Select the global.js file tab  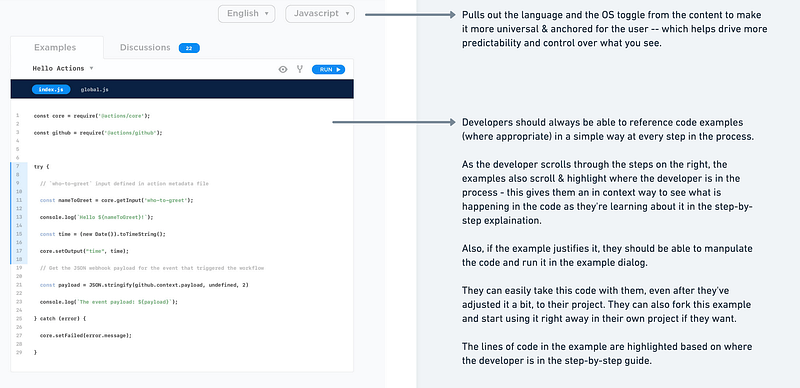point(94,89)
